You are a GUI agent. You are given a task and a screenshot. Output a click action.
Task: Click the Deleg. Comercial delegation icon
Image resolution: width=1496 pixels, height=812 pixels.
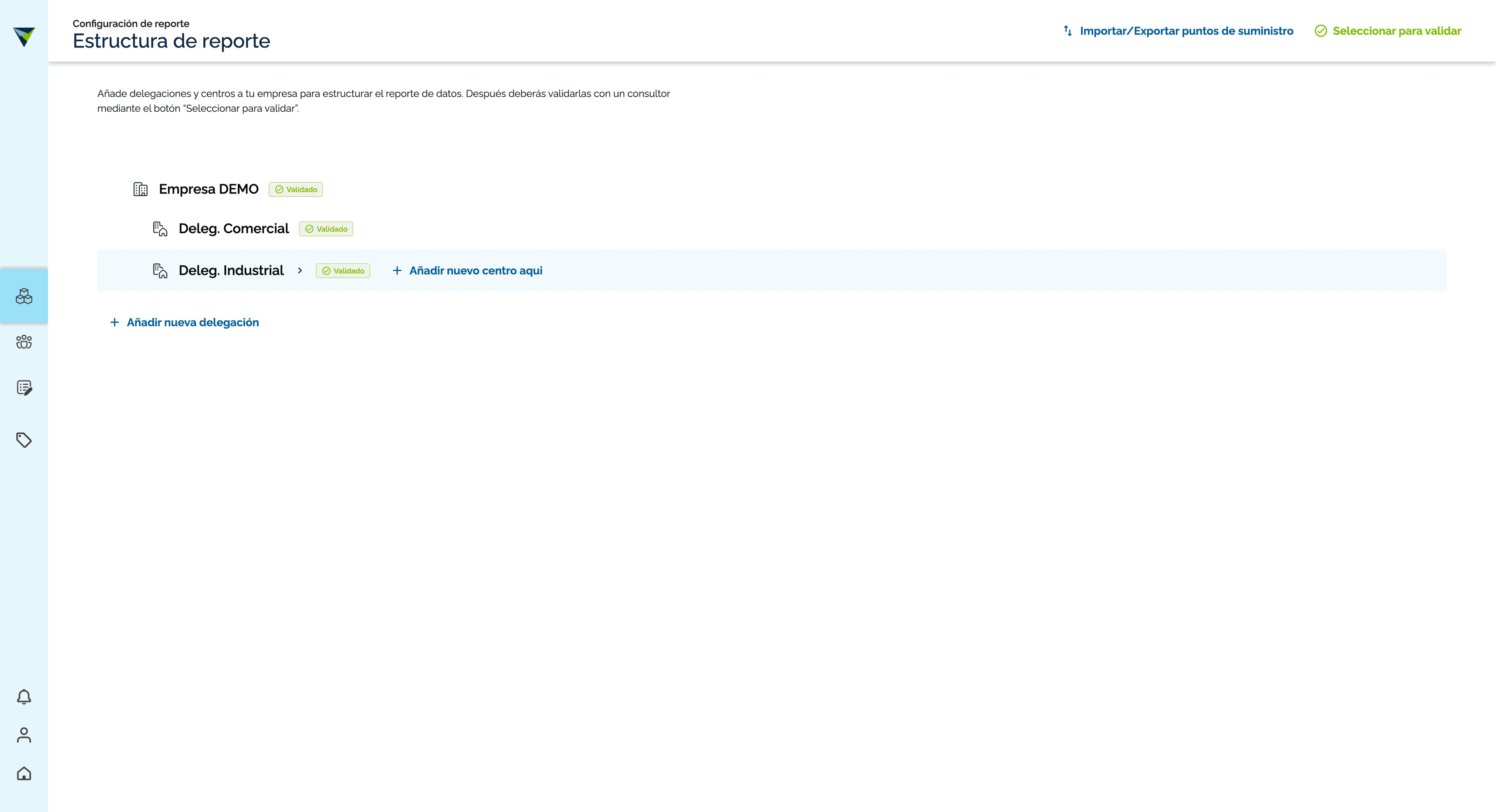160,229
